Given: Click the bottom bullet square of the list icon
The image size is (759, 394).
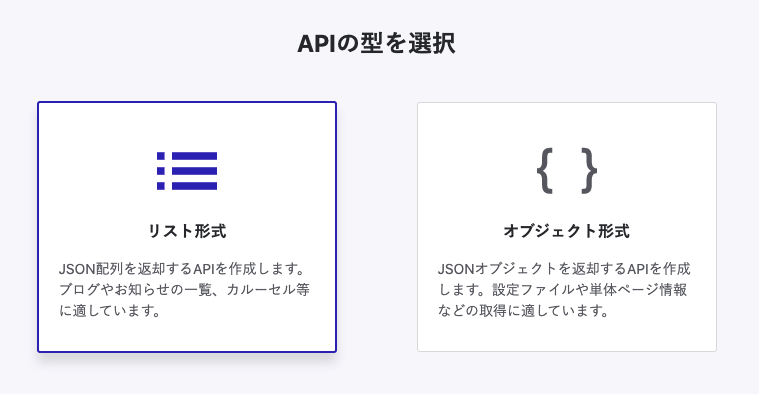Looking at the screenshot, I should pos(161,186).
